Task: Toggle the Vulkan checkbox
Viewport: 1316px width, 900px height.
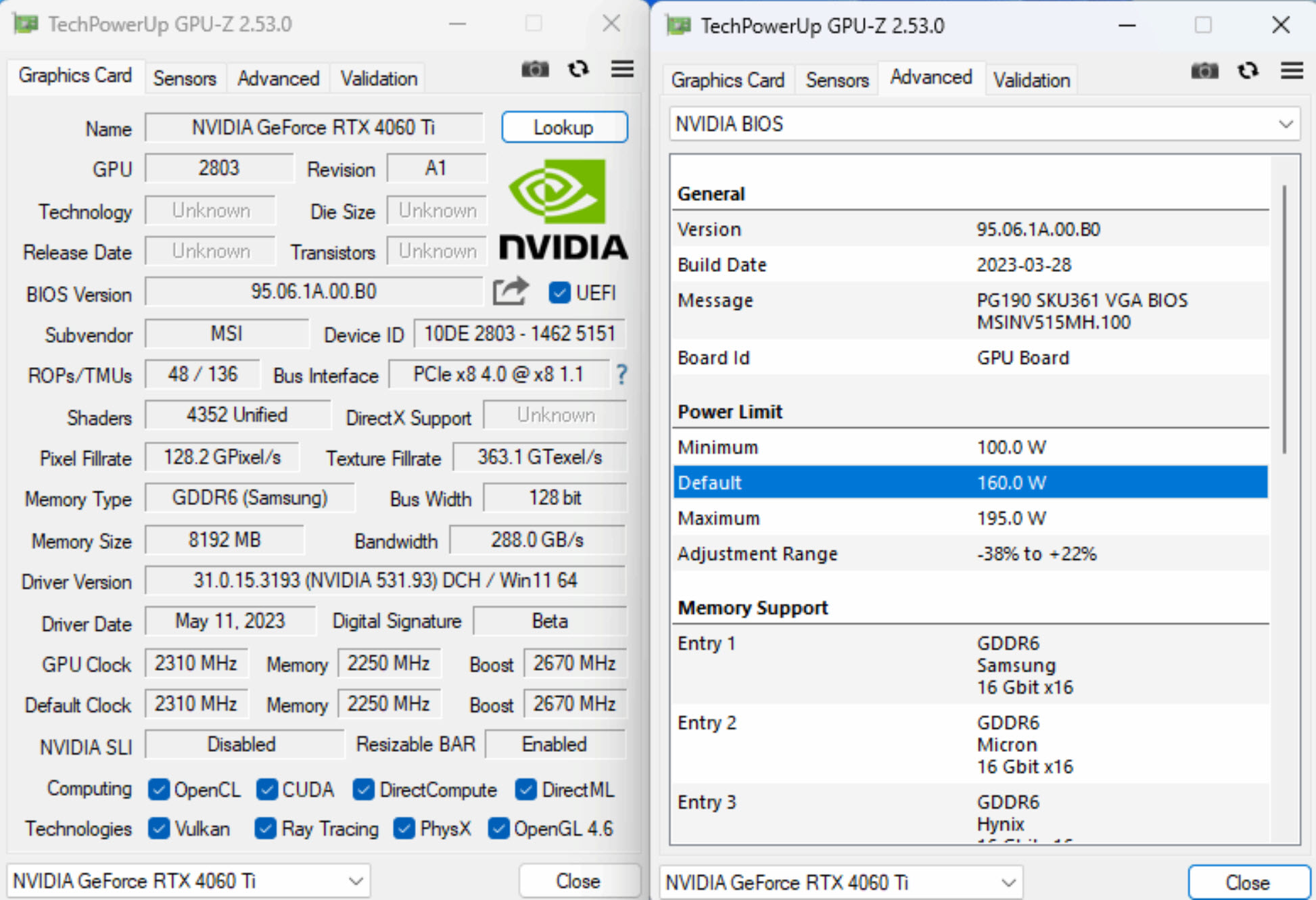Action: (x=159, y=828)
